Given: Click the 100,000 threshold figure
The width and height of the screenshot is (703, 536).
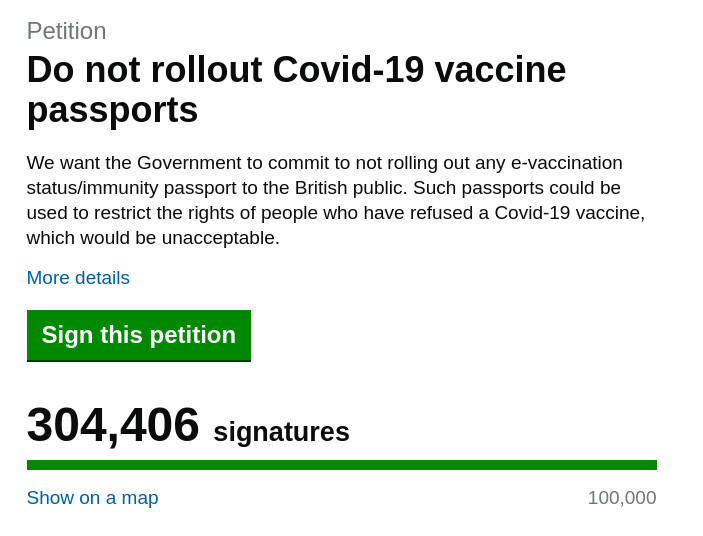Looking at the screenshot, I should click(621, 498).
